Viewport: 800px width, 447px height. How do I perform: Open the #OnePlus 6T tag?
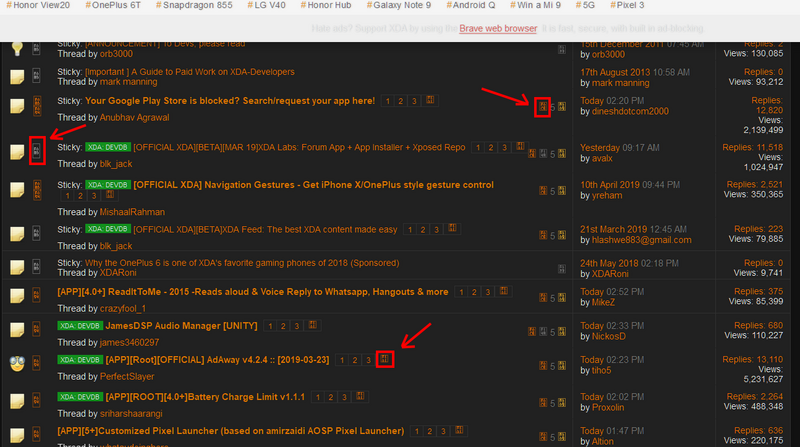113,5
